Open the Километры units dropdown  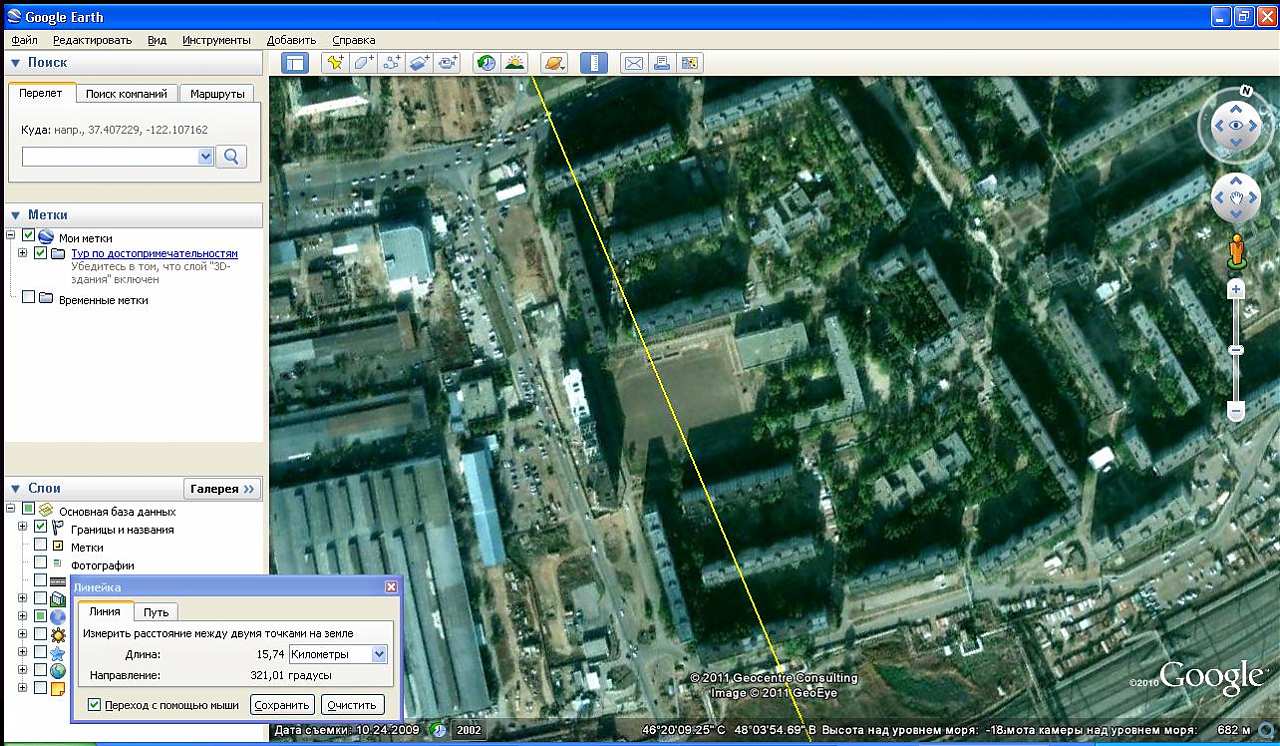[x=379, y=654]
